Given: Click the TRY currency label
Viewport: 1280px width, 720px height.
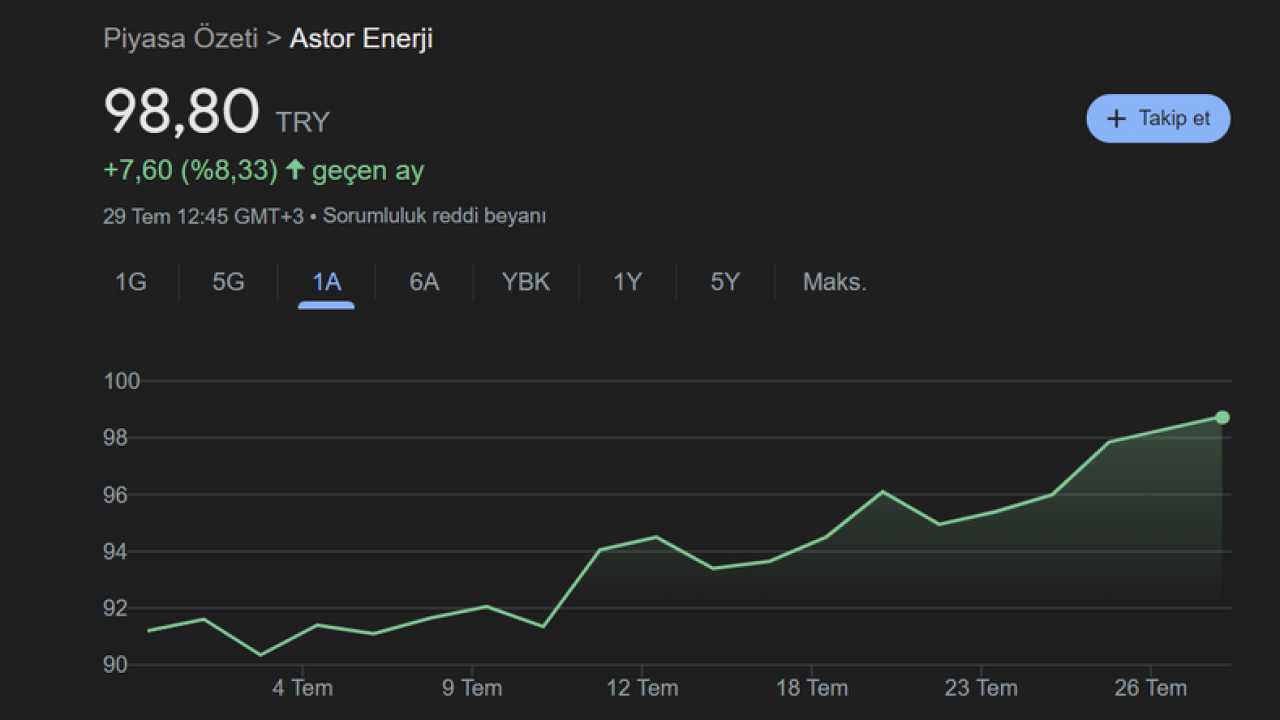Looking at the screenshot, I should click(x=303, y=122).
